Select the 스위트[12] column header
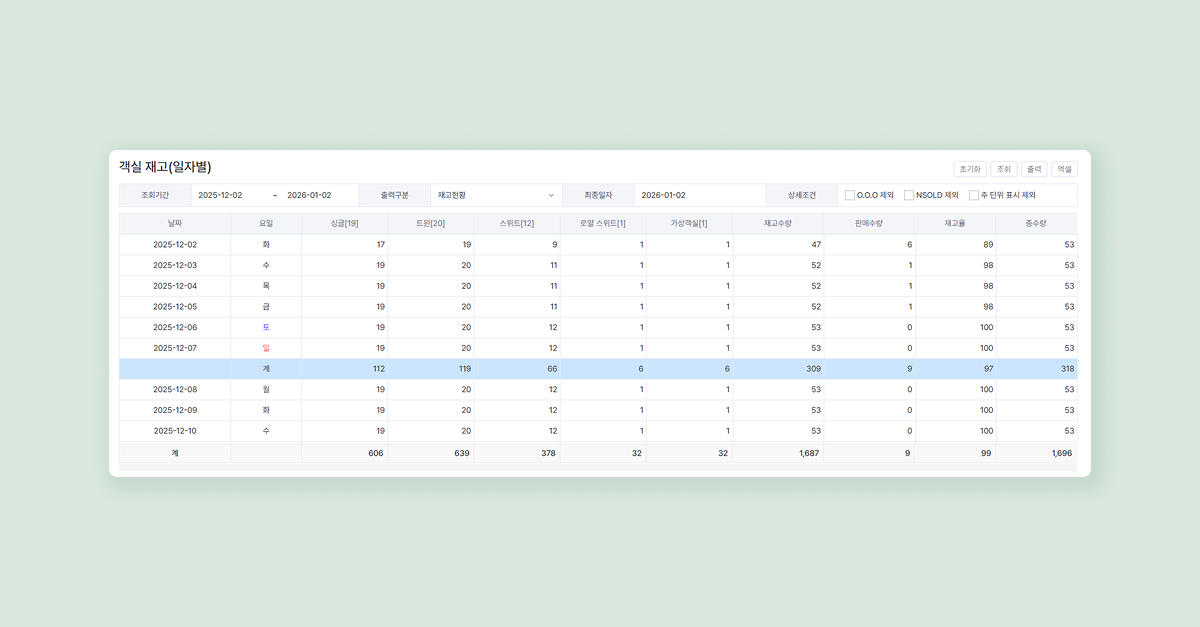Image resolution: width=1200 pixels, height=627 pixels. coord(517,223)
